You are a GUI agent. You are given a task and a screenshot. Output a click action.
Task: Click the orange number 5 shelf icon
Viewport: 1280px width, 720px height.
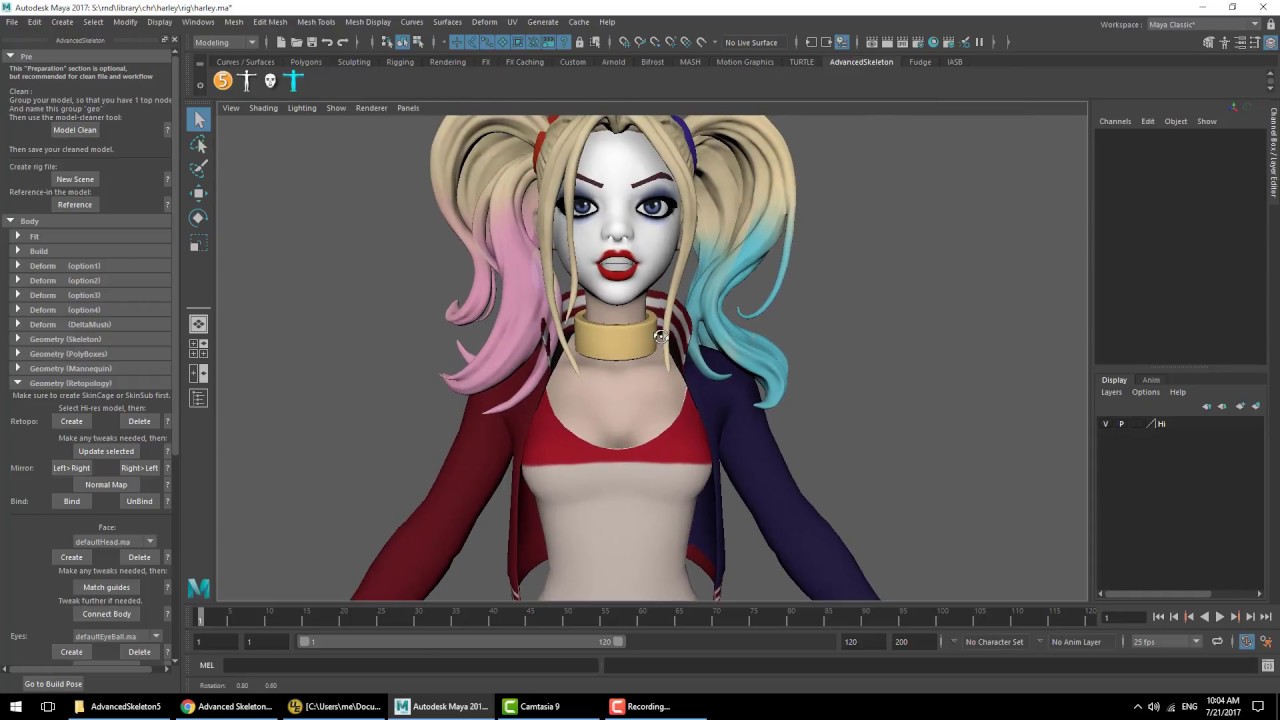(222, 81)
